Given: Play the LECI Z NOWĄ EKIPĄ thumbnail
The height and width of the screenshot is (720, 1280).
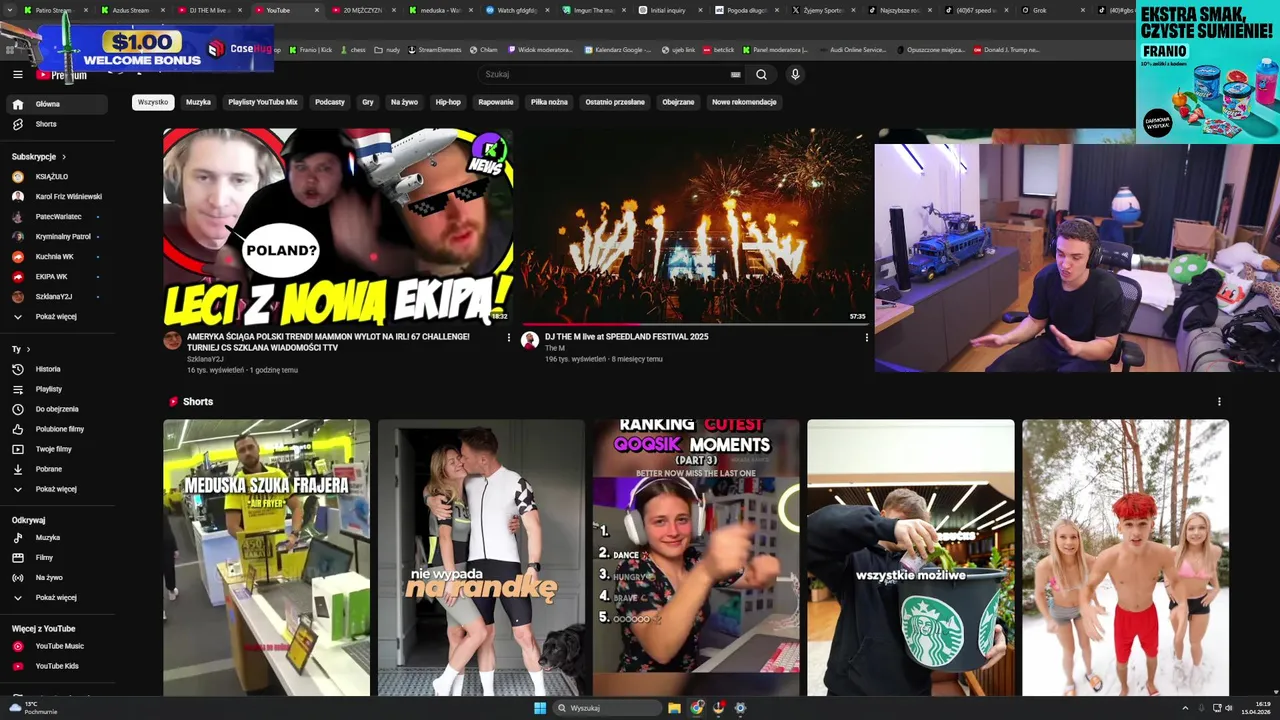Looking at the screenshot, I should (338, 226).
